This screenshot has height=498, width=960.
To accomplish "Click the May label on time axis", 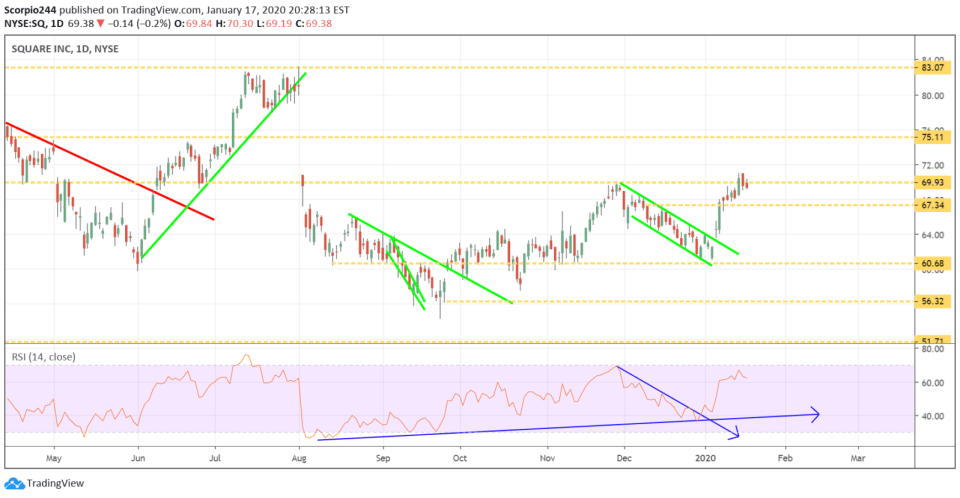I will pyautogui.click(x=54, y=458).
